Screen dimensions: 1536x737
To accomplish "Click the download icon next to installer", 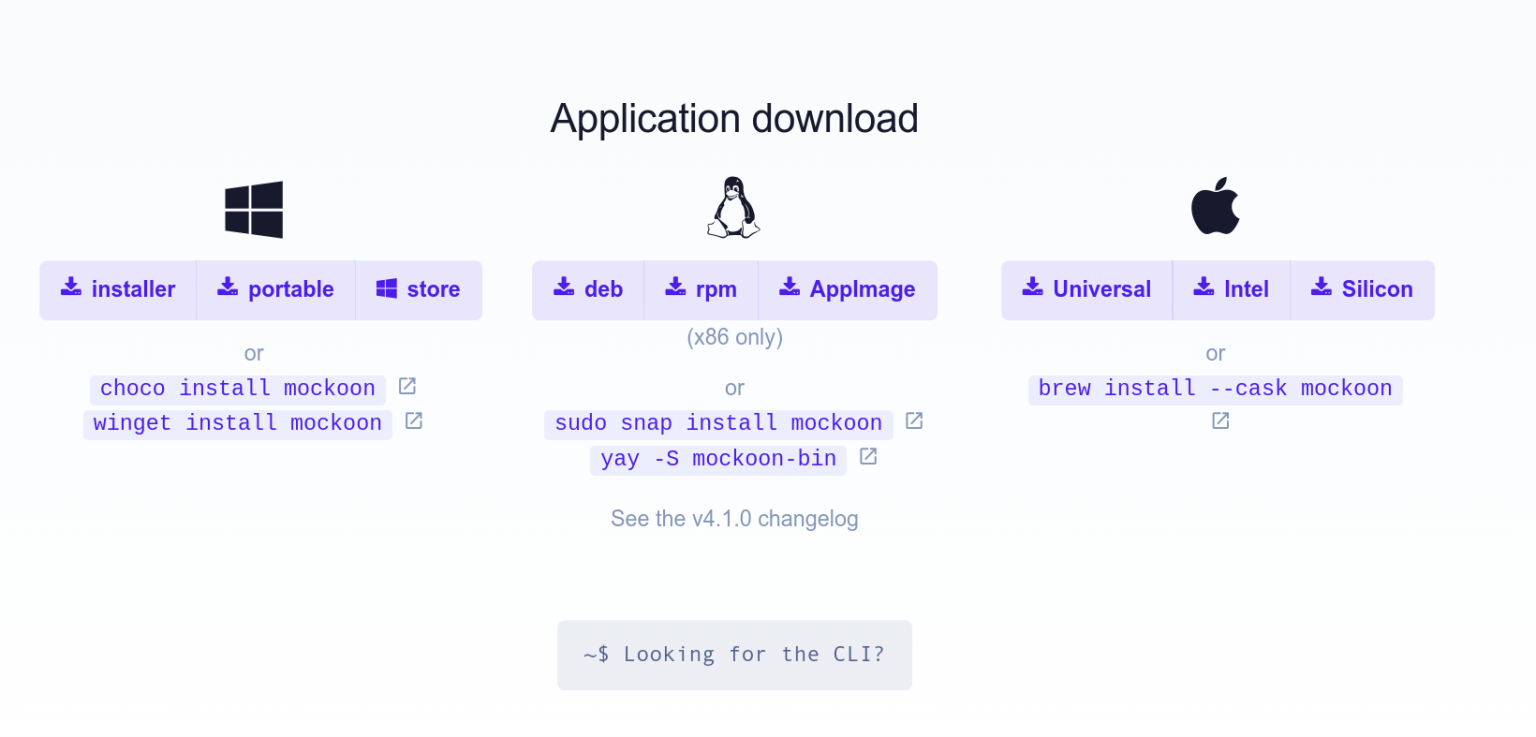I will pyautogui.click(x=71, y=288).
